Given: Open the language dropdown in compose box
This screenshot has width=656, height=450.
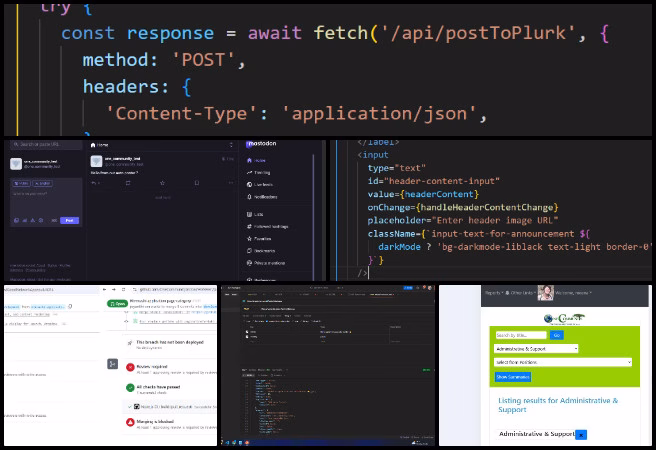Looking at the screenshot, I should click(x=43, y=183).
